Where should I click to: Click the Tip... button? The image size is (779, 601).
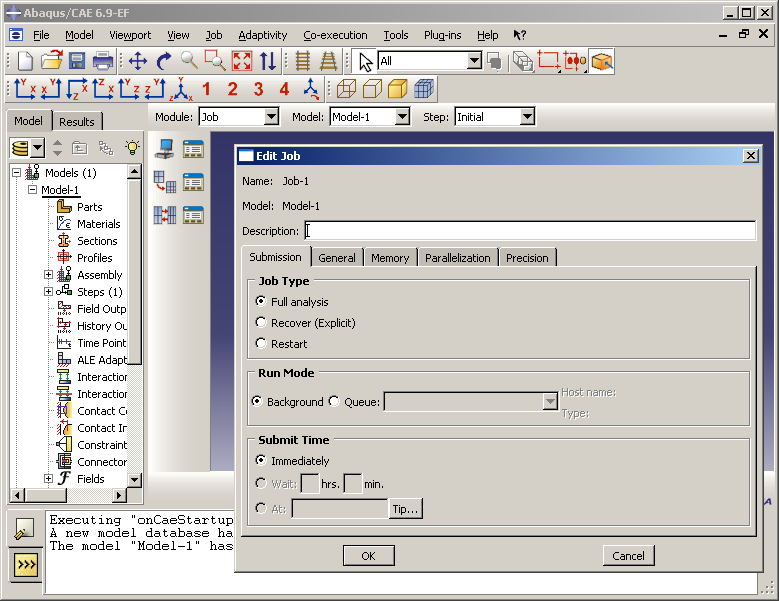[x=405, y=509]
